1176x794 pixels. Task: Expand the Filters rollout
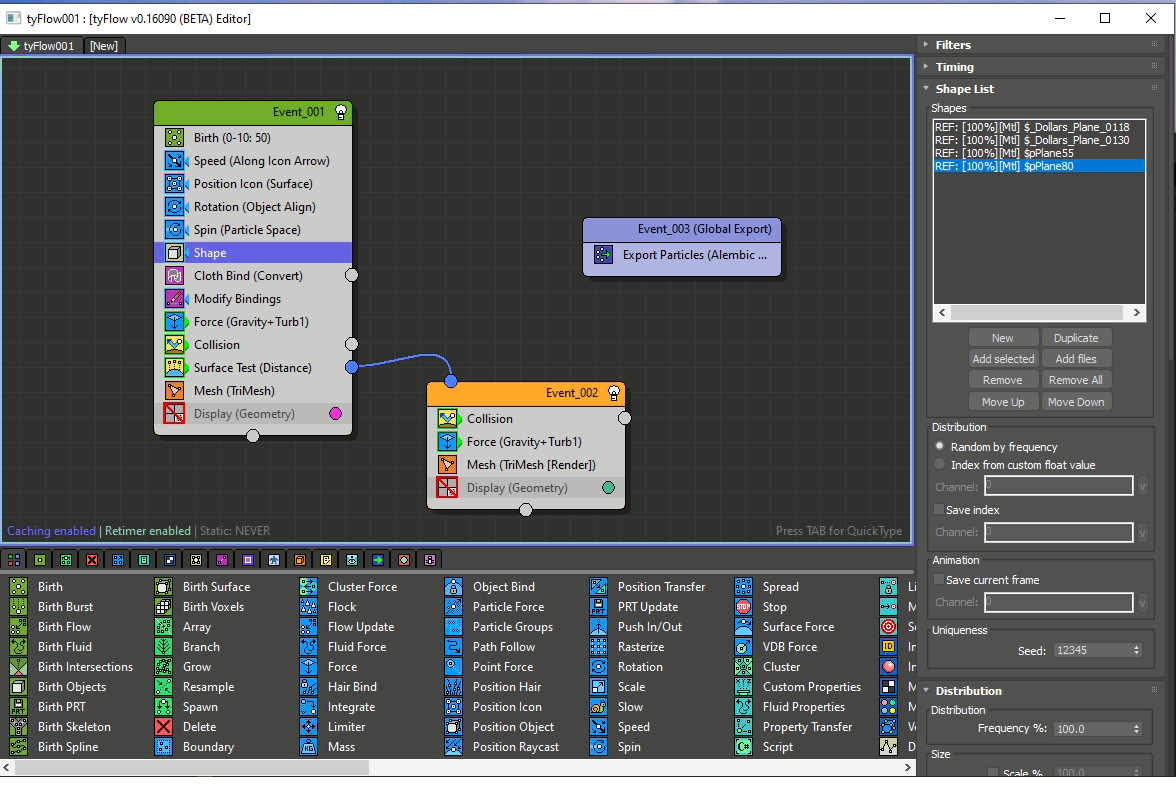(926, 45)
